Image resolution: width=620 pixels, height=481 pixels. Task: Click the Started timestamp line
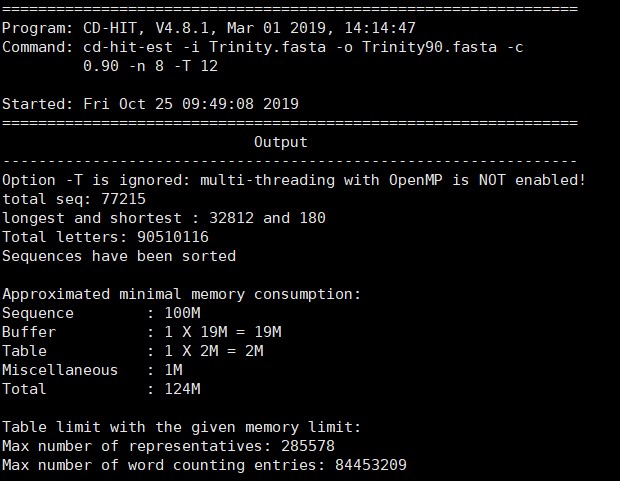click(150, 104)
